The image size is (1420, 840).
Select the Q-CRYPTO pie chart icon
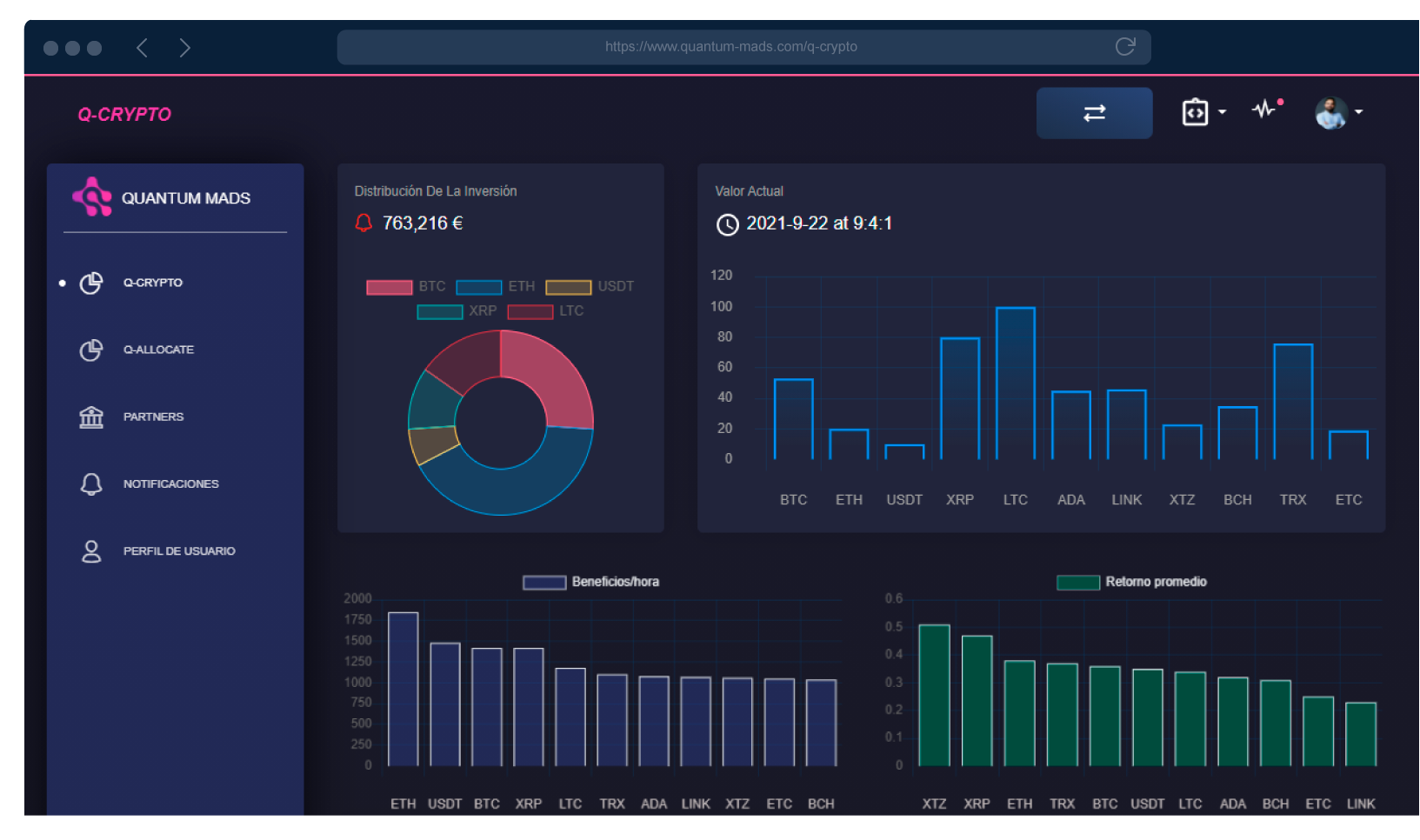click(90, 283)
